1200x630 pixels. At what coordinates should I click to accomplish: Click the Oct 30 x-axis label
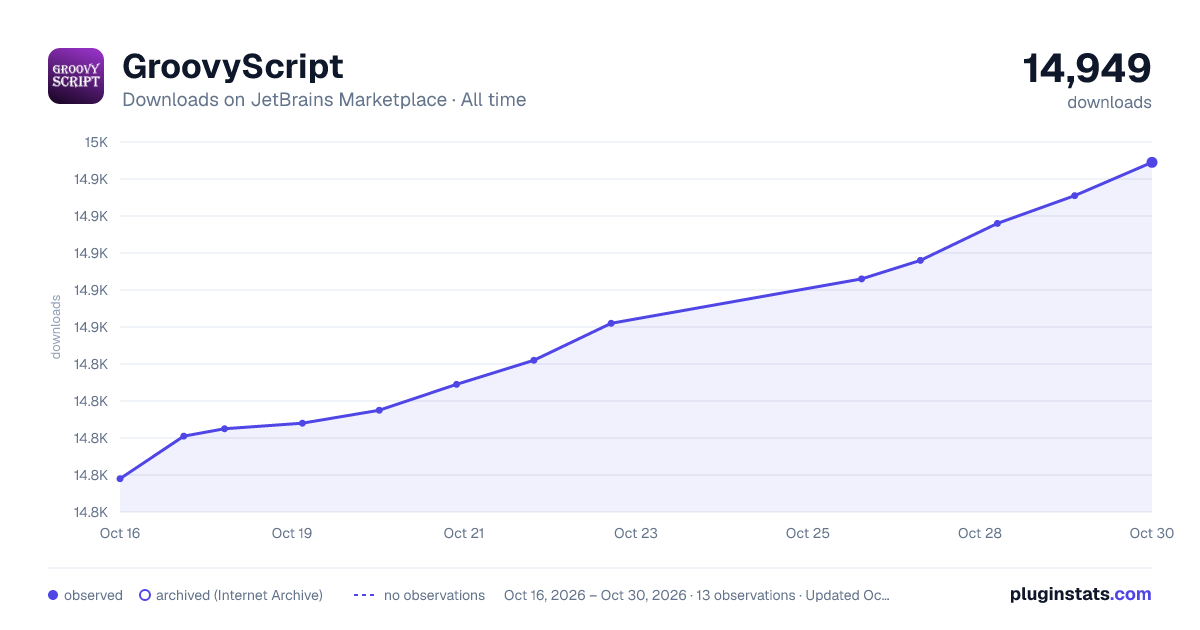(x=1150, y=533)
